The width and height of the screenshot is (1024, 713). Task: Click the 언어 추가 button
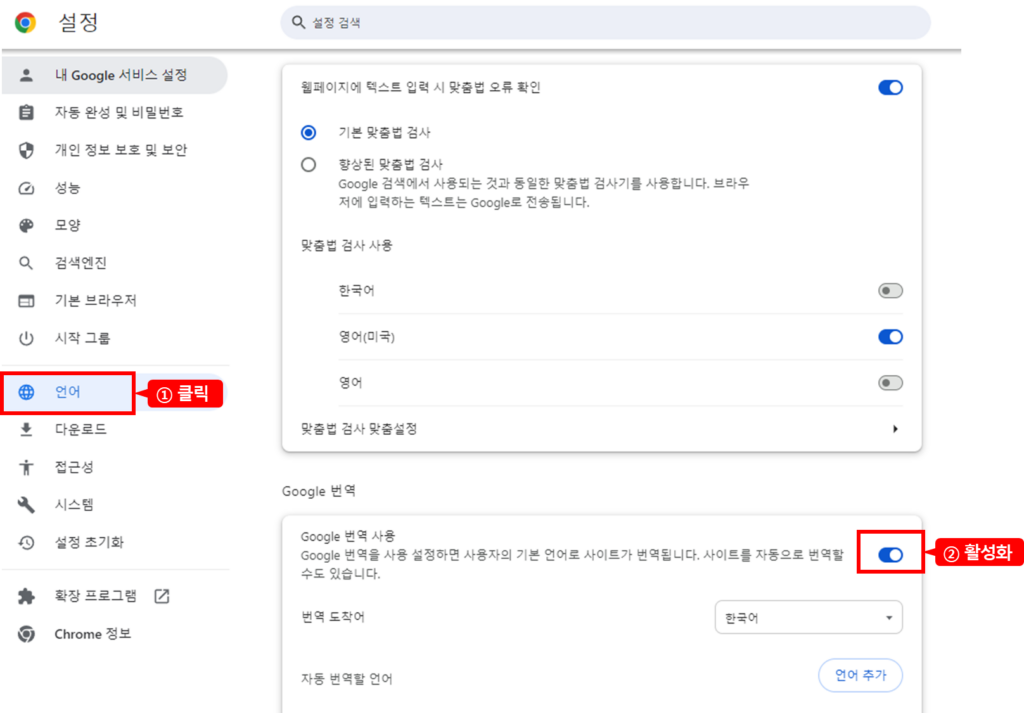[x=860, y=675]
